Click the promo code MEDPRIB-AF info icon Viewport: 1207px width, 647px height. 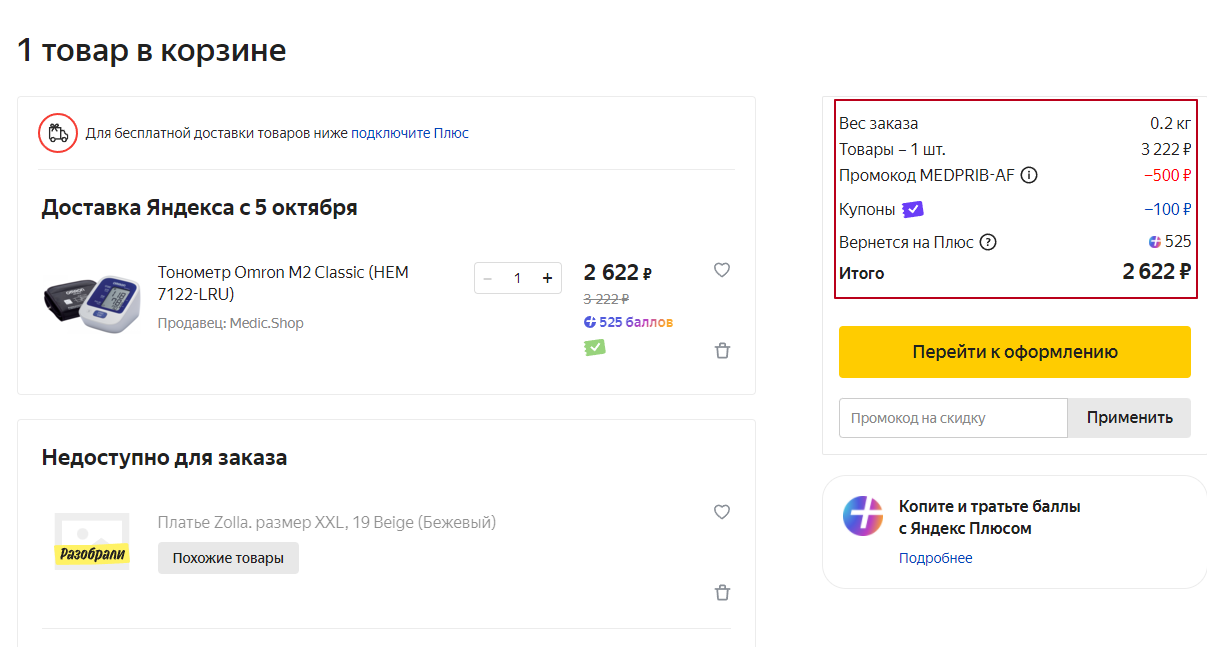tap(1029, 176)
